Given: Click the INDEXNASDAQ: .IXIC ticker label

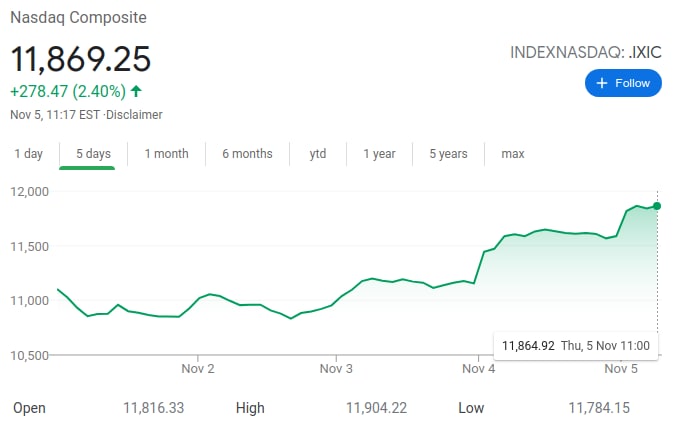Looking at the screenshot, I should (586, 53).
